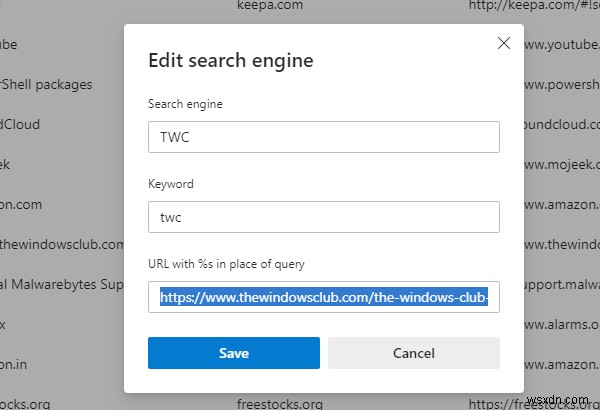
Task: Cancel editing the search engine
Action: point(414,353)
